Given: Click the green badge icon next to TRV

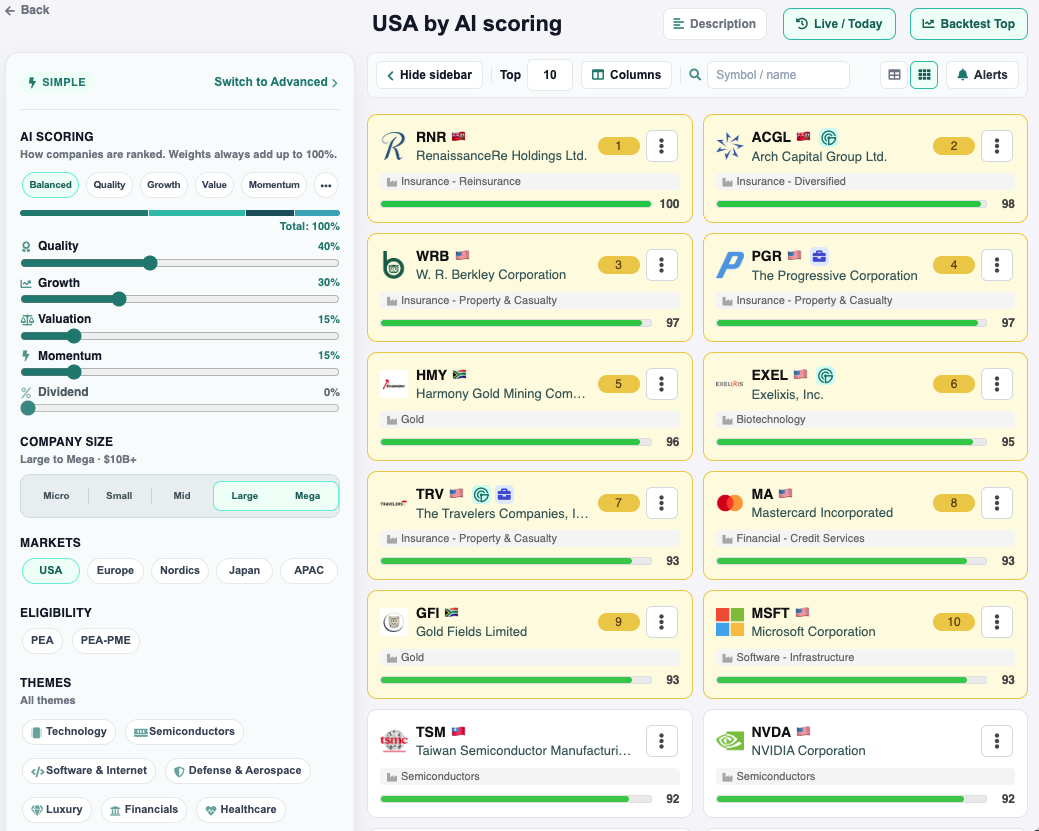Looking at the screenshot, I should 481,494.
